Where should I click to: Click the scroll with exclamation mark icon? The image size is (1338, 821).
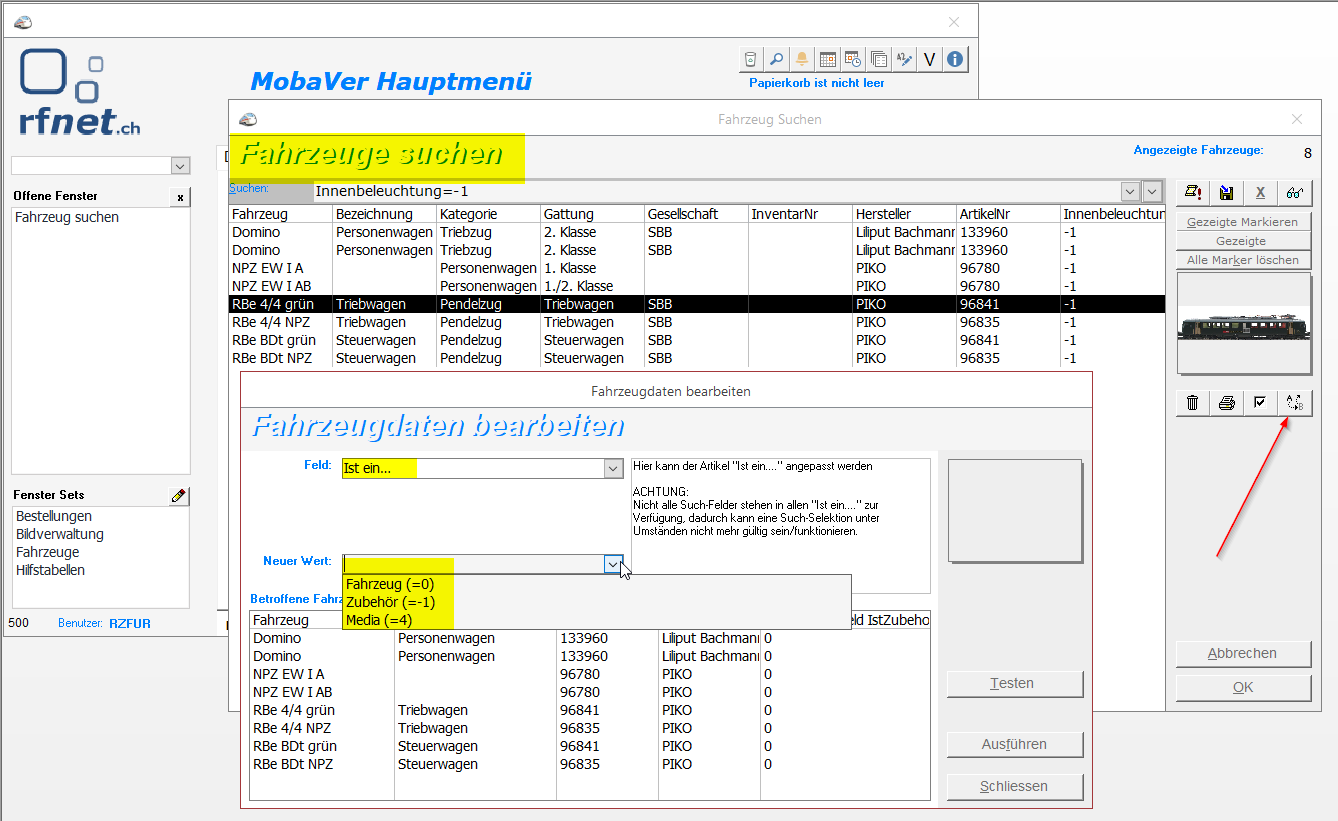click(1192, 193)
